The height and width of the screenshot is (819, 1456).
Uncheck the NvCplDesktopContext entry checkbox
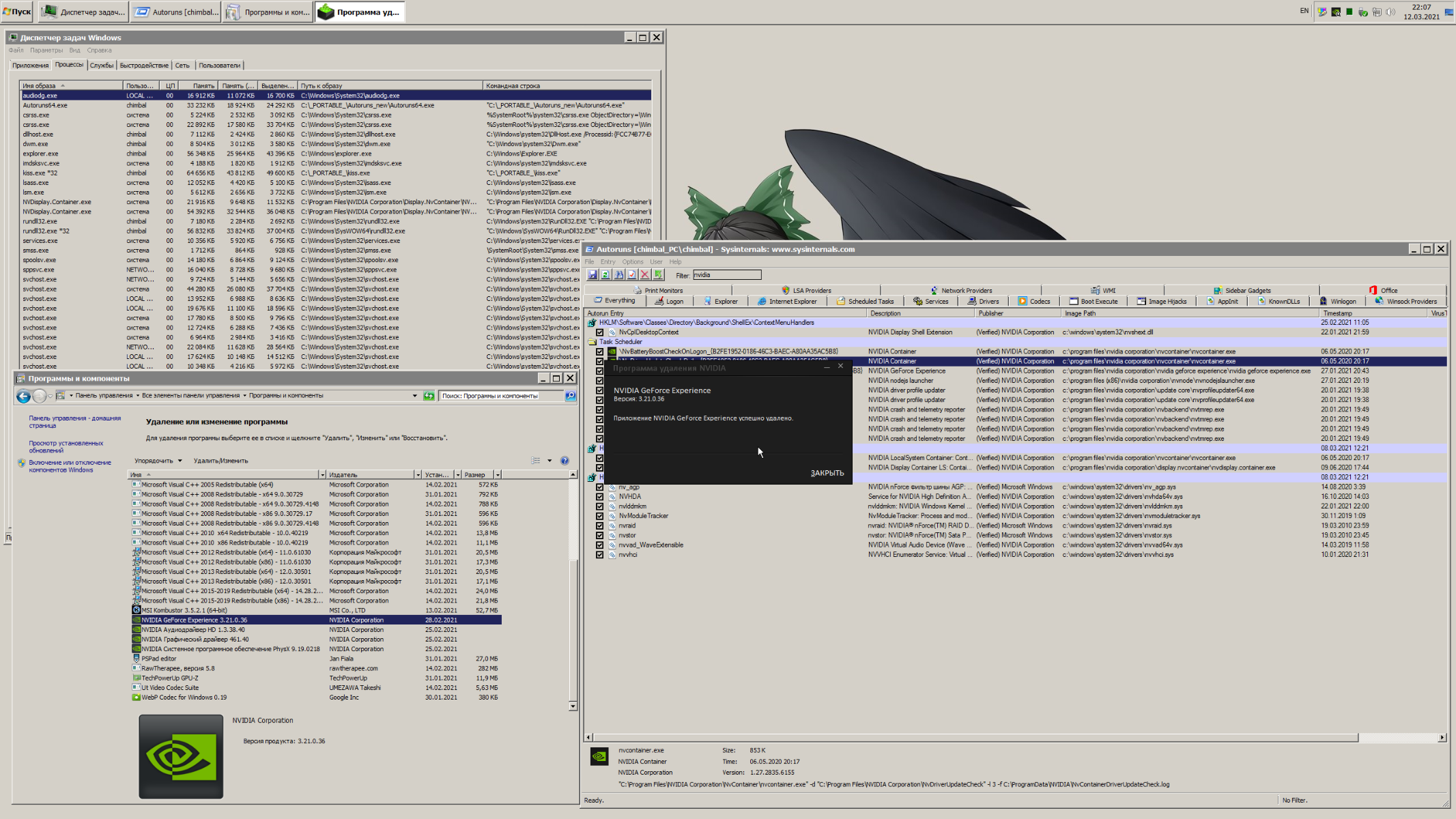599,332
